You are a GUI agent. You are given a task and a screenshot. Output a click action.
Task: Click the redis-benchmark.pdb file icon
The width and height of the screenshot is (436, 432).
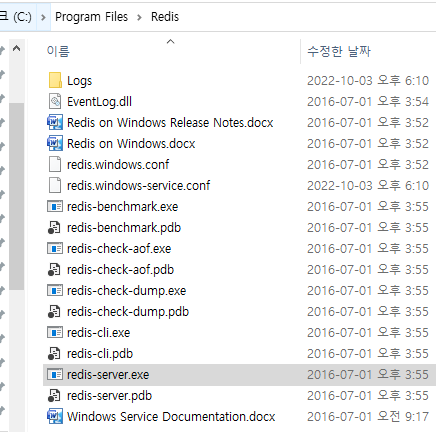54,228
